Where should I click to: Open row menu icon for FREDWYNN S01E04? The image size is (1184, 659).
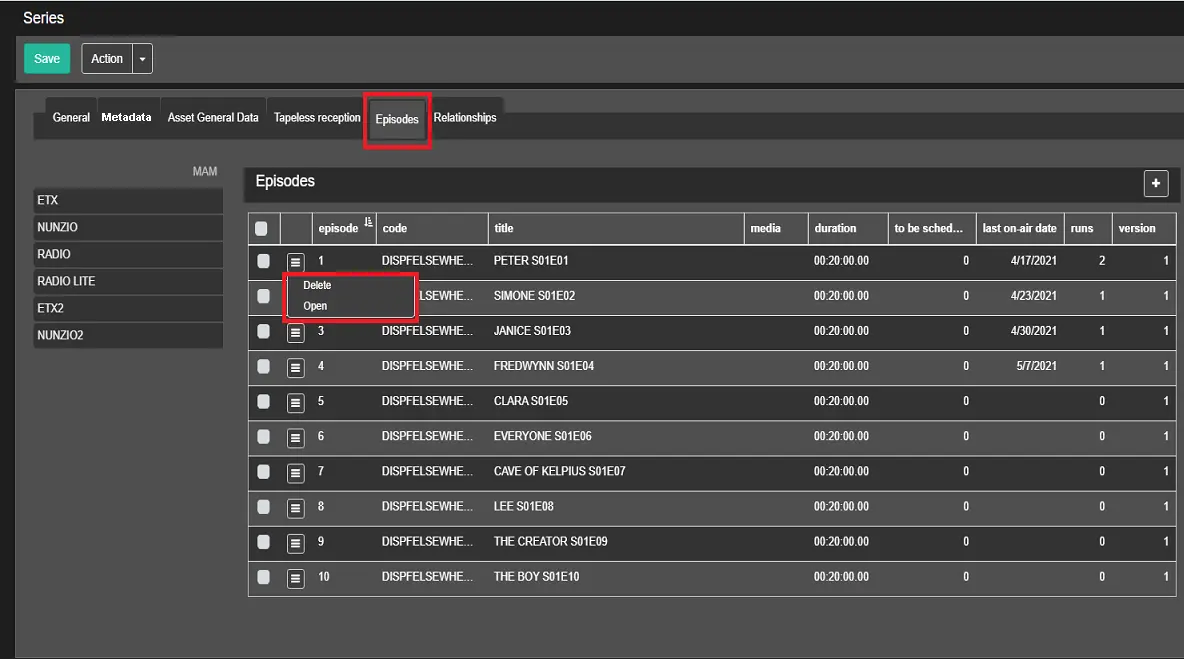pyautogui.click(x=295, y=367)
